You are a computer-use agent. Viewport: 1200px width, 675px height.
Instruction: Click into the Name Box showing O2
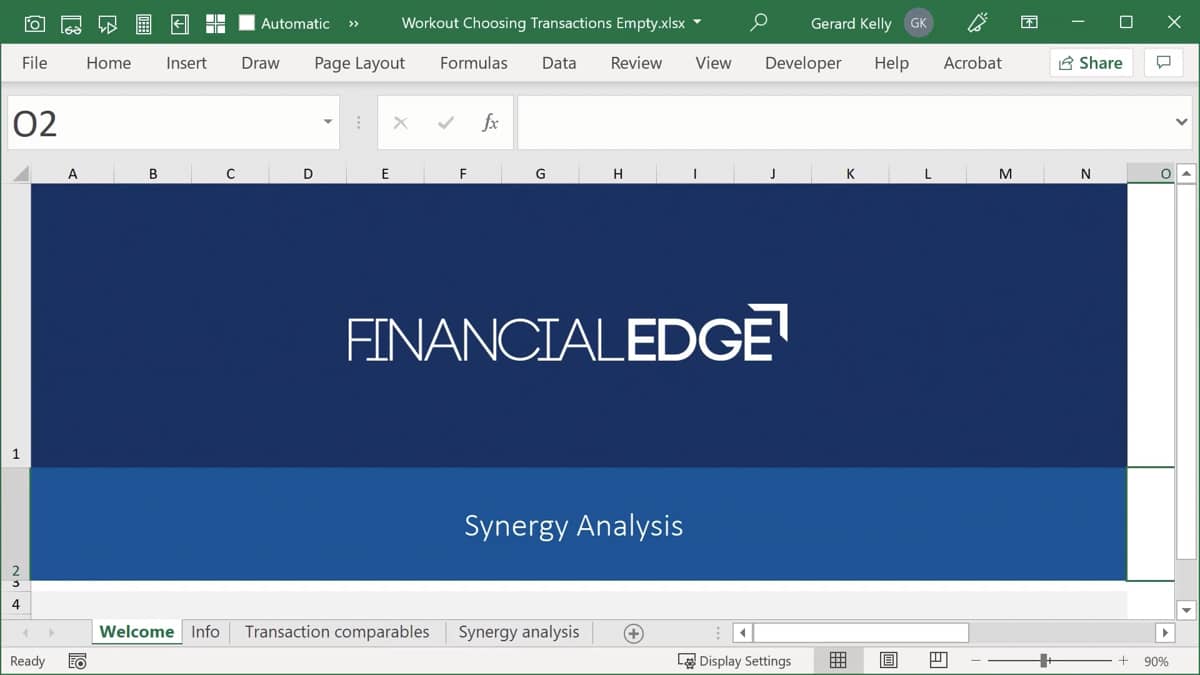tap(160, 123)
